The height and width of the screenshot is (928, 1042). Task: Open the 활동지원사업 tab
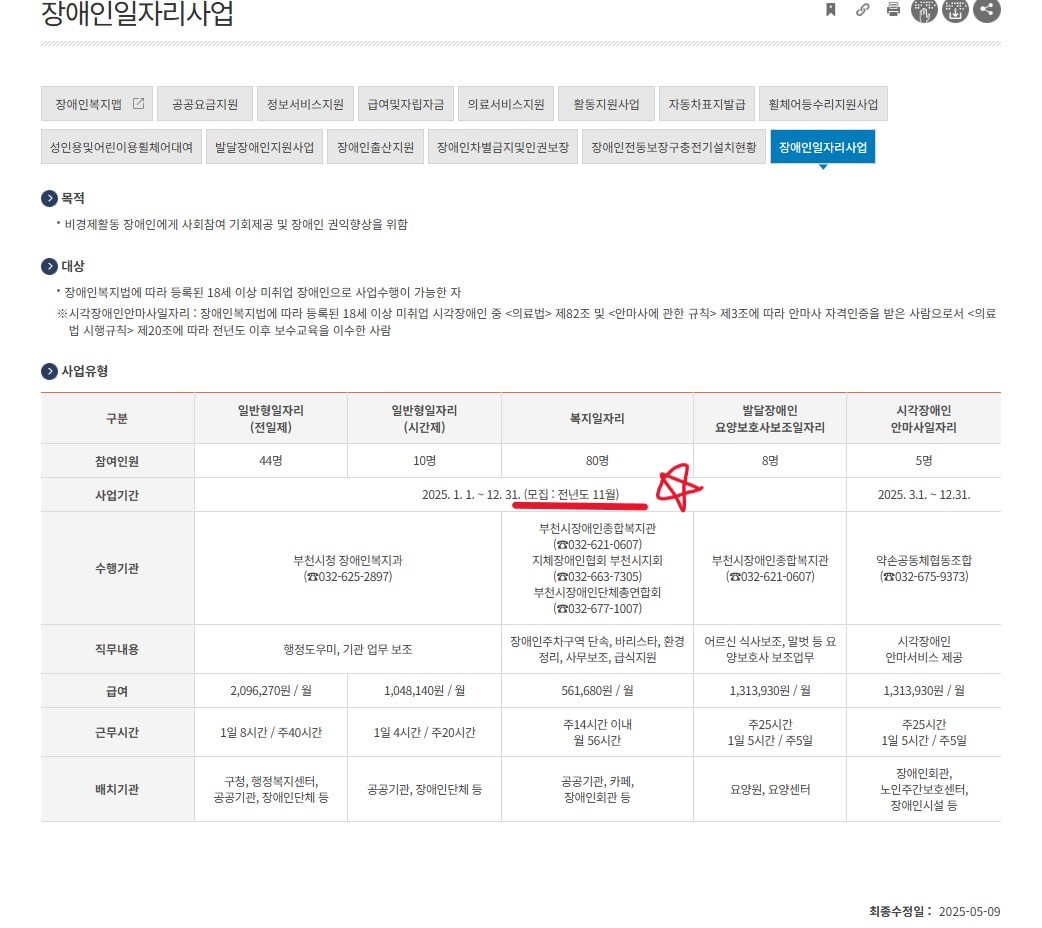(x=606, y=104)
